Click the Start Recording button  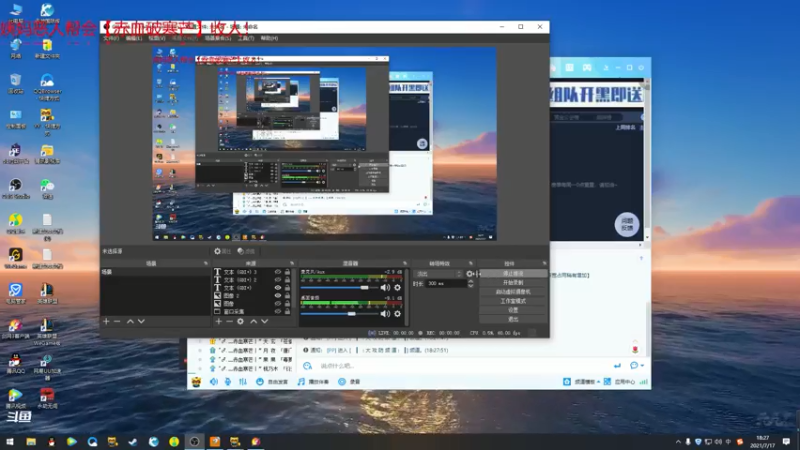513,282
